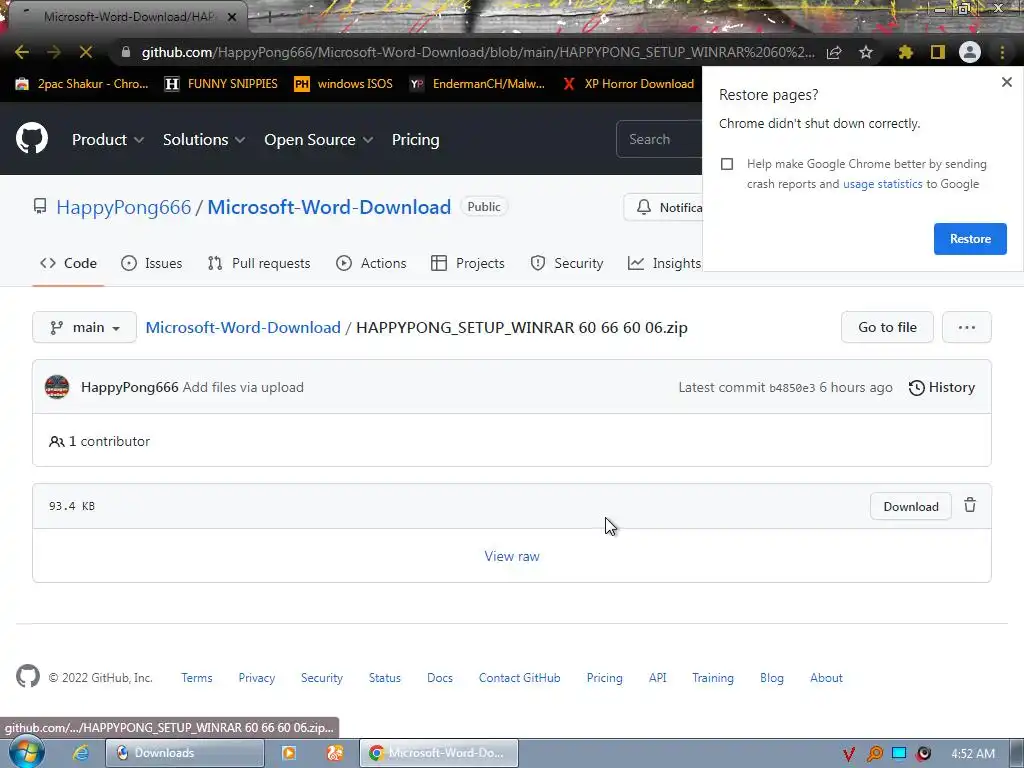Click the View raw link
This screenshot has height=768, width=1024.
tap(512, 556)
